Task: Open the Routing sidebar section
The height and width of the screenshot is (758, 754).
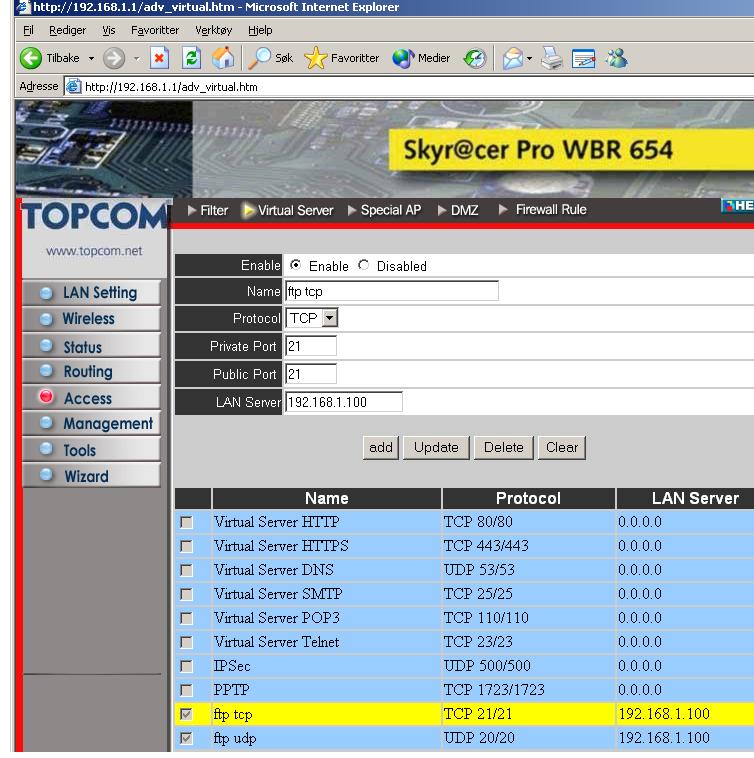Action: [91, 371]
